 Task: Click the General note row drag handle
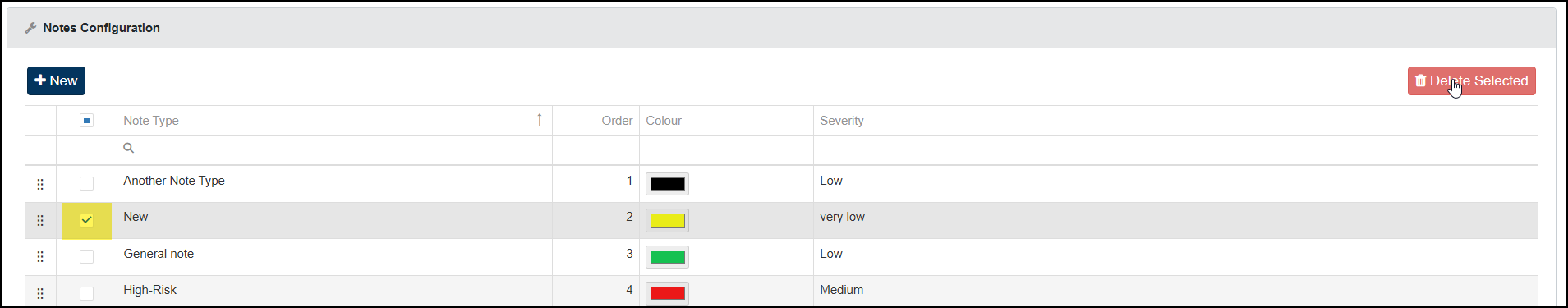[x=40, y=257]
